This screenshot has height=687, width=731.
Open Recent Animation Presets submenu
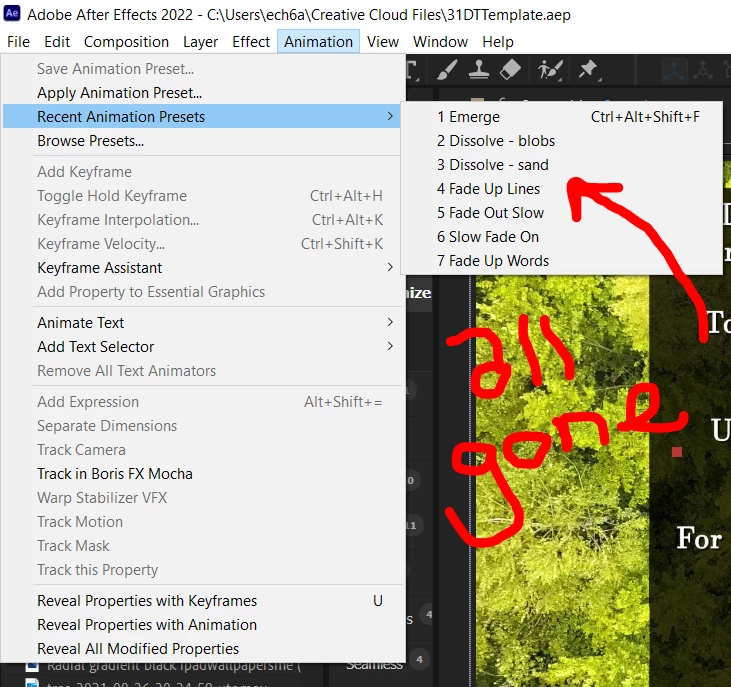(x=201, y=117)
